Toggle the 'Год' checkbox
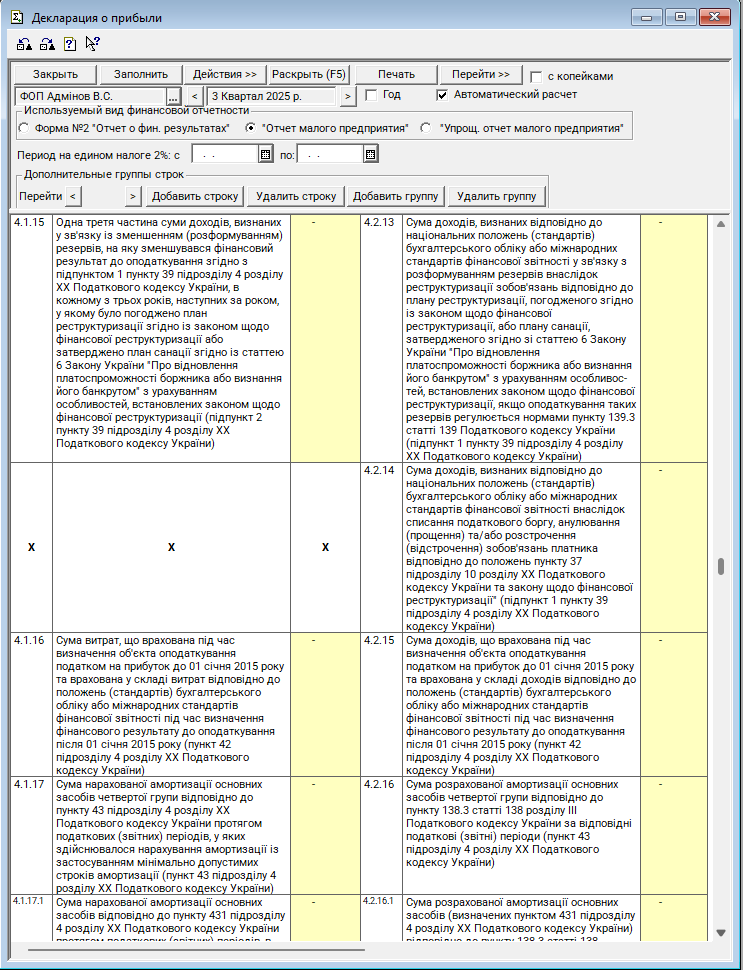Image resolution: width=743 pixels, height=970 pixels. click(371, 95)
